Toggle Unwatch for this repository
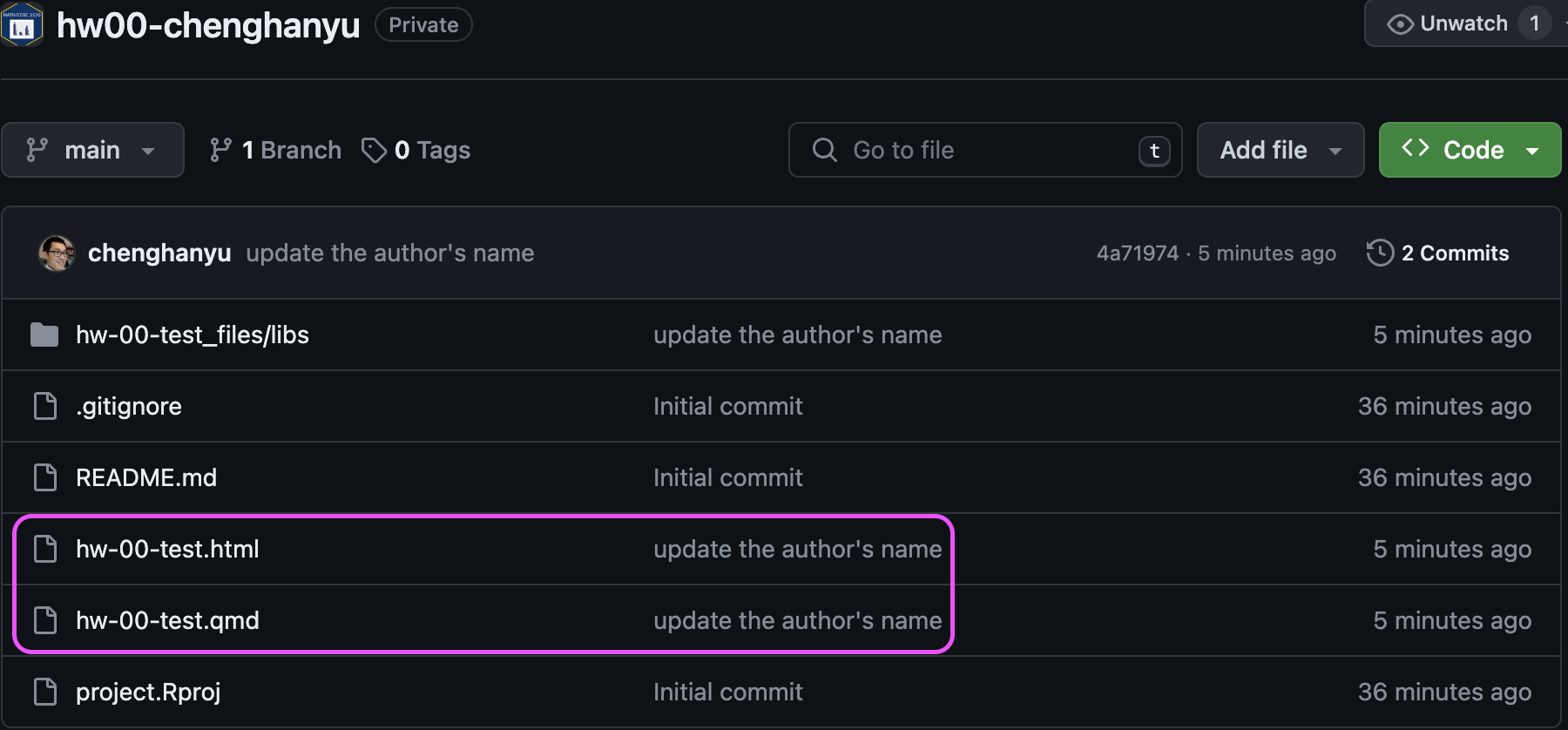Image resolution: width=1568 pixels, height=730 pixels. 1467,24
